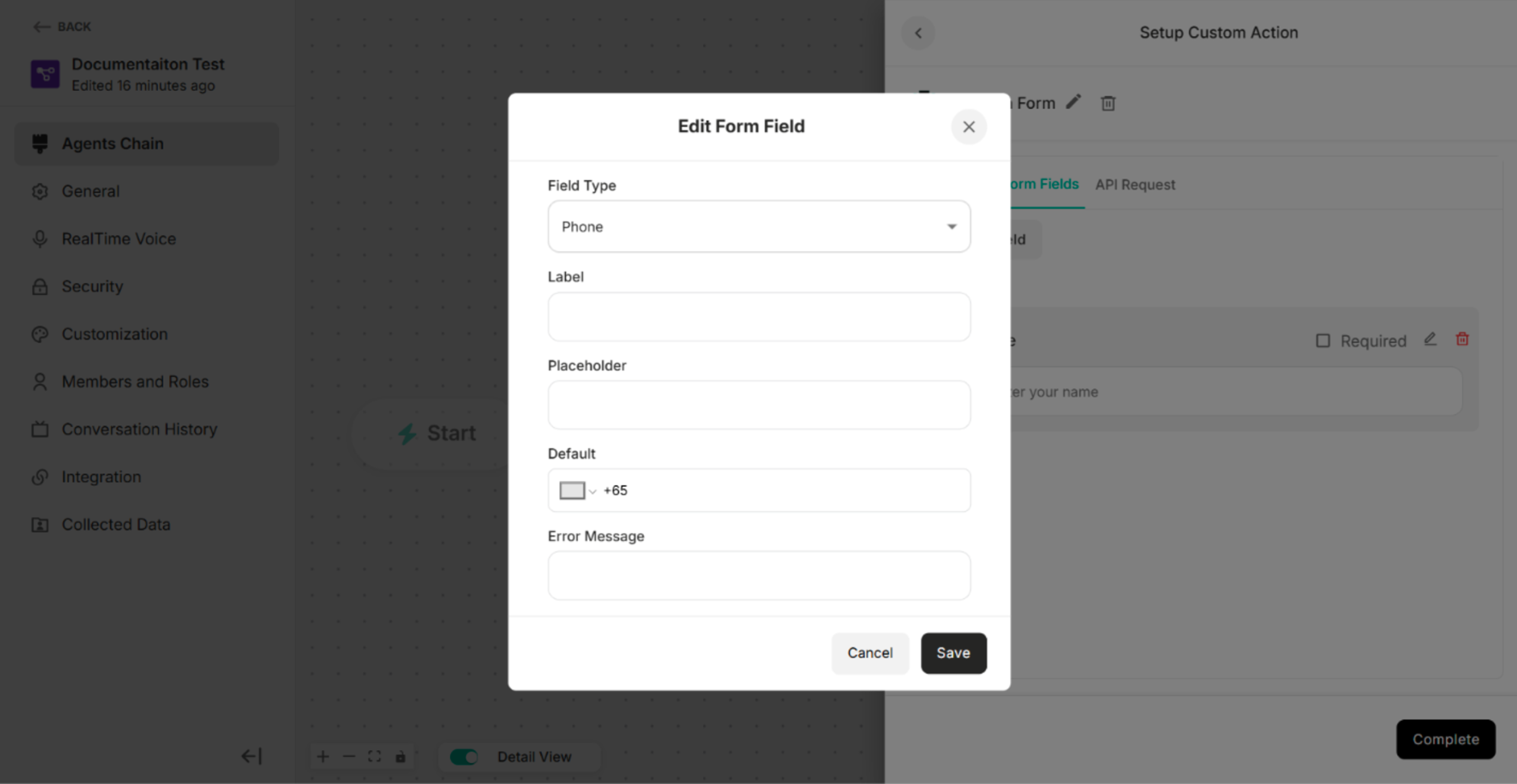The image size is (1517, 784).
Task: Click inside the Label input field
Action: [x=758, y=317]
